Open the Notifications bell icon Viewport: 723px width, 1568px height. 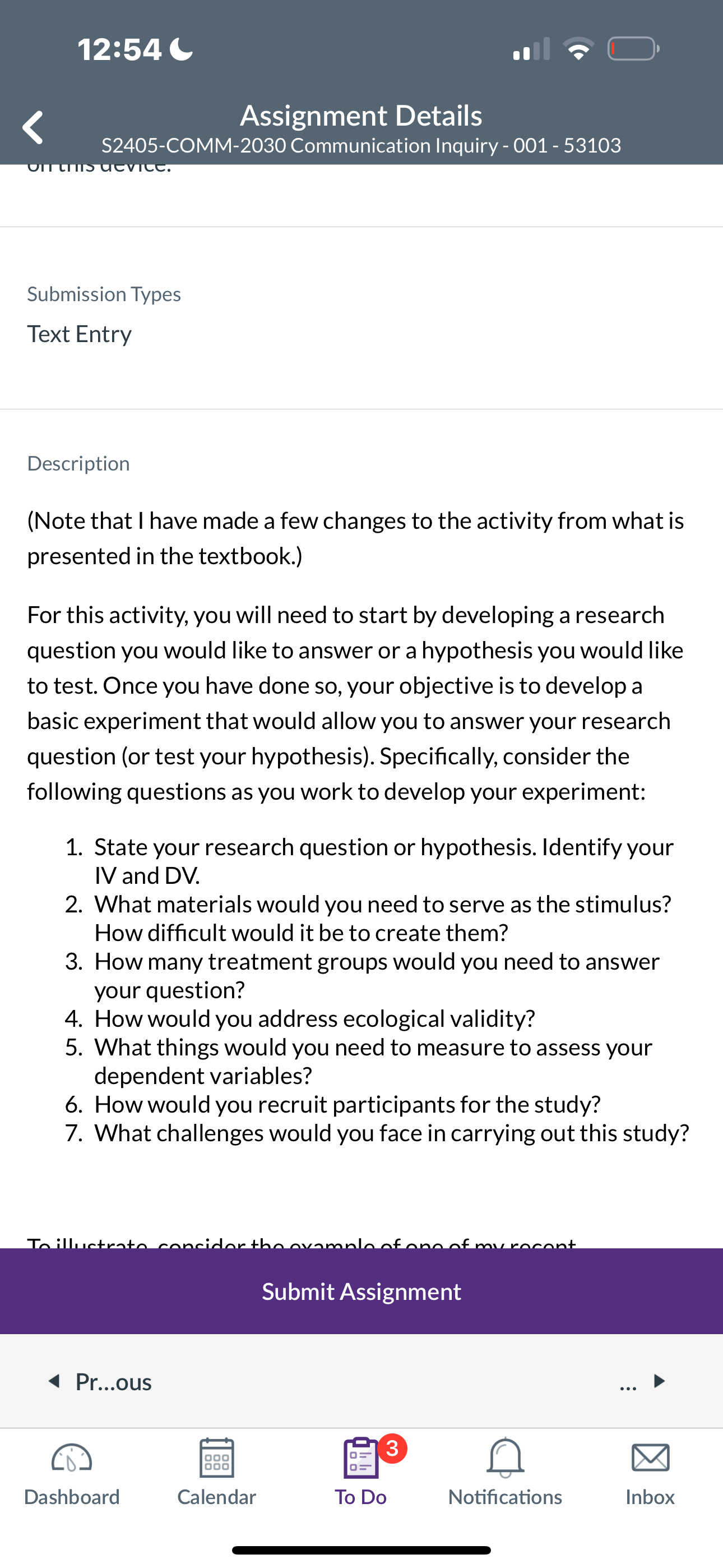505,1458
